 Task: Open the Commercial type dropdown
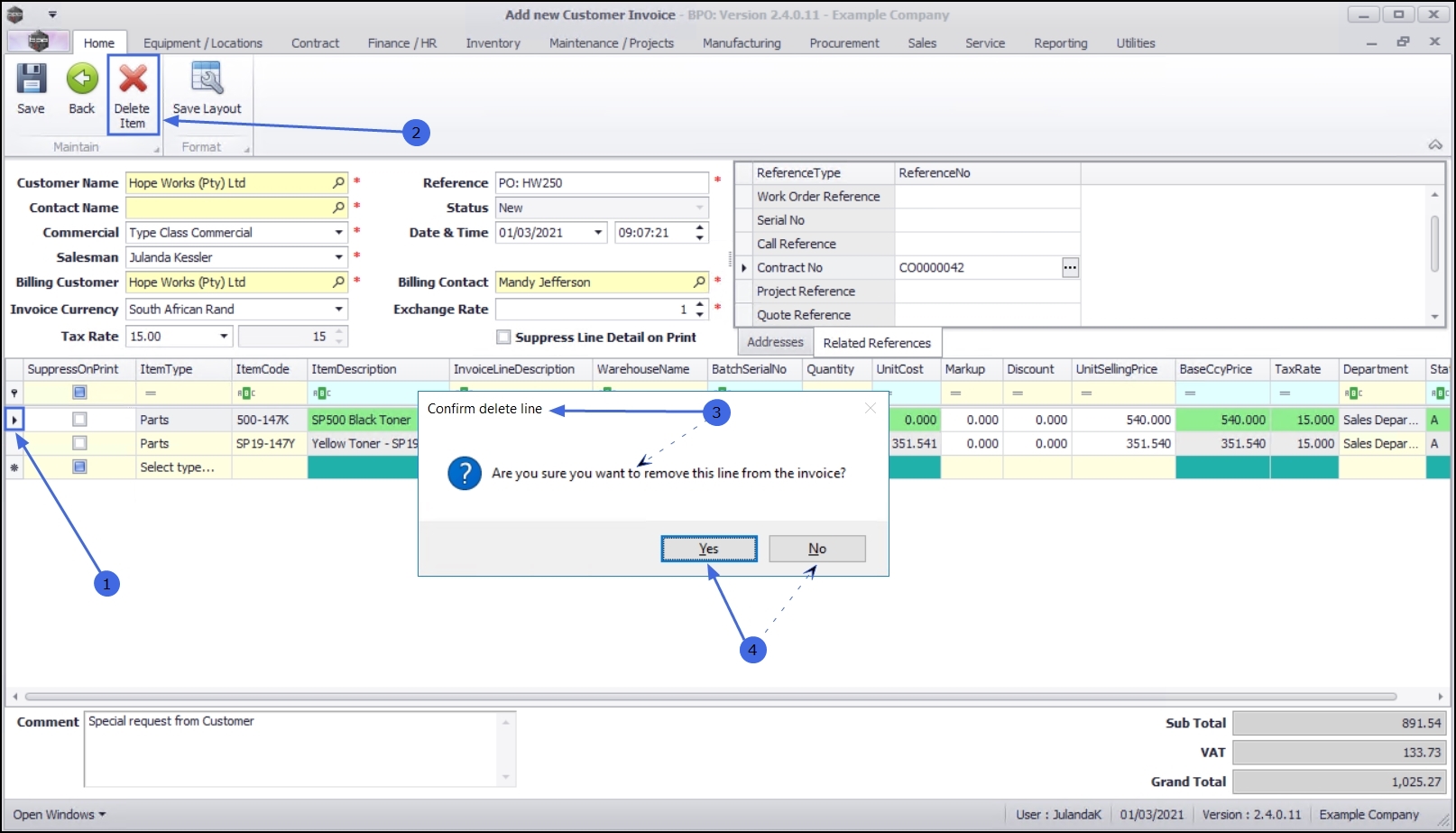tap(338, 233)
